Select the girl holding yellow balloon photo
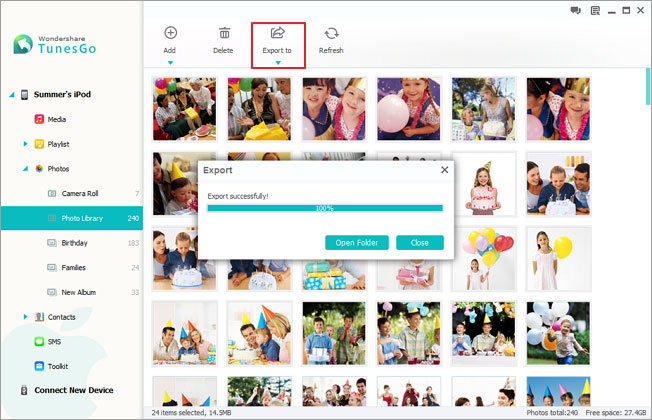Viewport: 652px width, 420px height. 558,259
